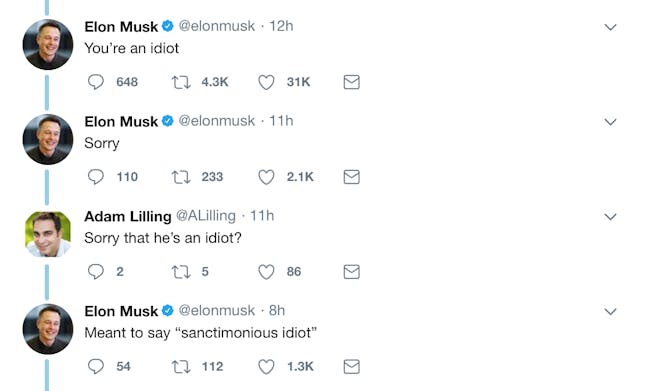This screenshot has height=391, width=650.
Task: Visit the @ALilling handle link
Action: (x=206, y=216)
